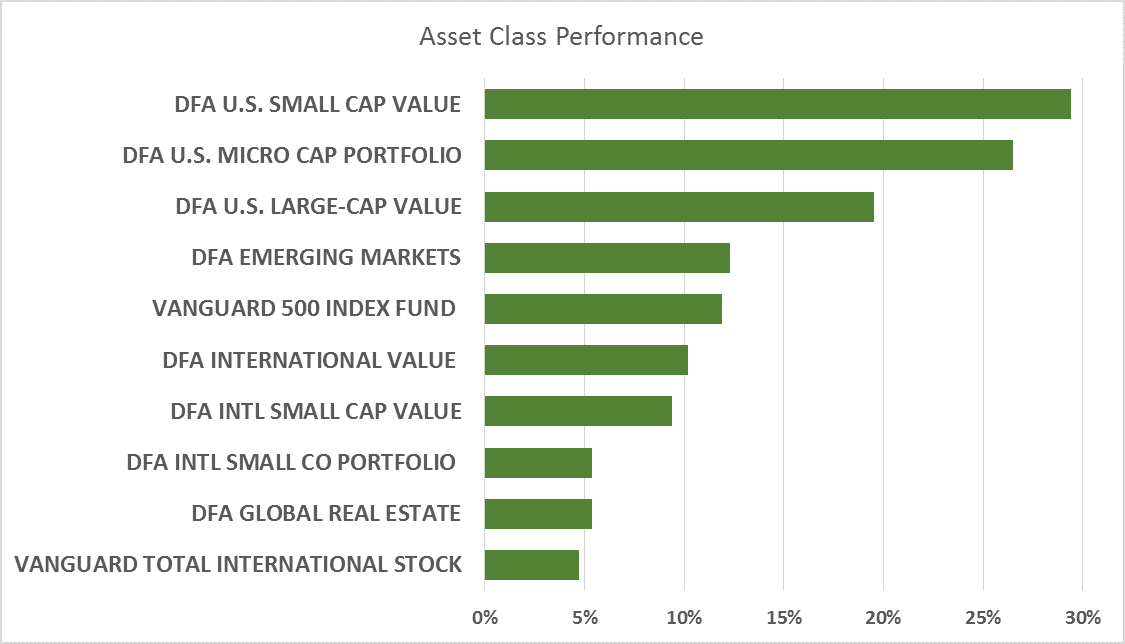Select the DFA GLOBAL REAL ESTATE label
The width and height of the screenshot is (1125, 644).
(x=326, y=514)
